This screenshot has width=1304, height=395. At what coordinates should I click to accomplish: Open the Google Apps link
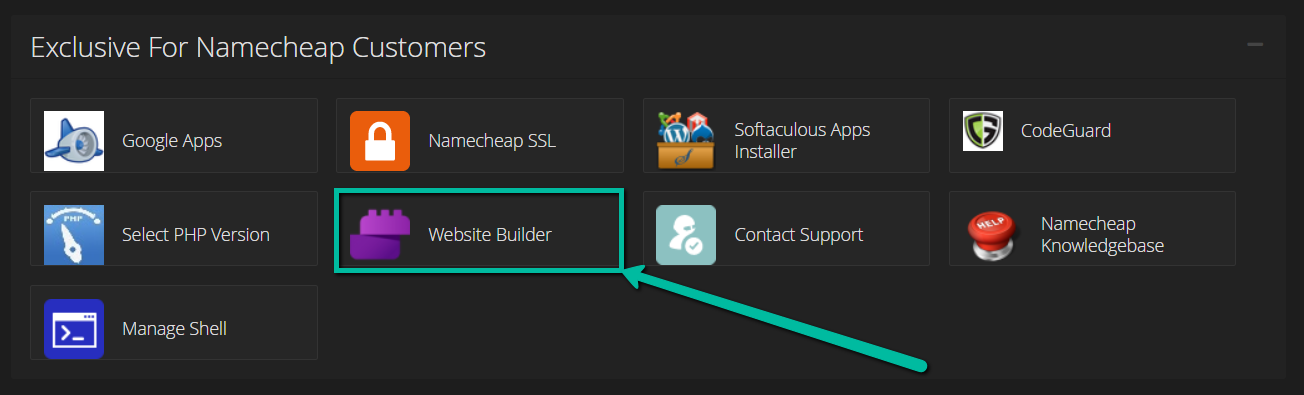pos(172,141)
